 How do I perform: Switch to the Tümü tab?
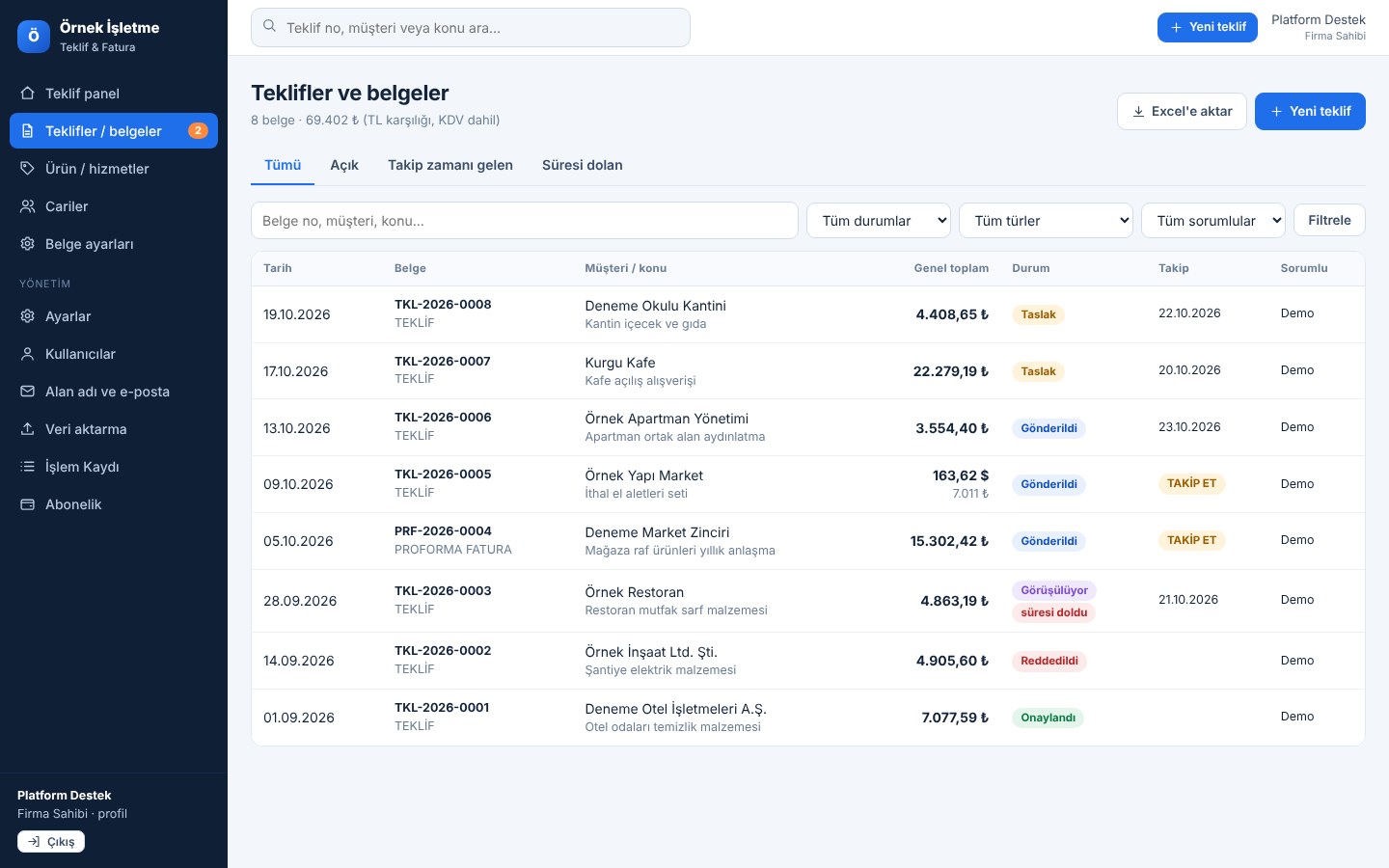(x=283, y=165)
